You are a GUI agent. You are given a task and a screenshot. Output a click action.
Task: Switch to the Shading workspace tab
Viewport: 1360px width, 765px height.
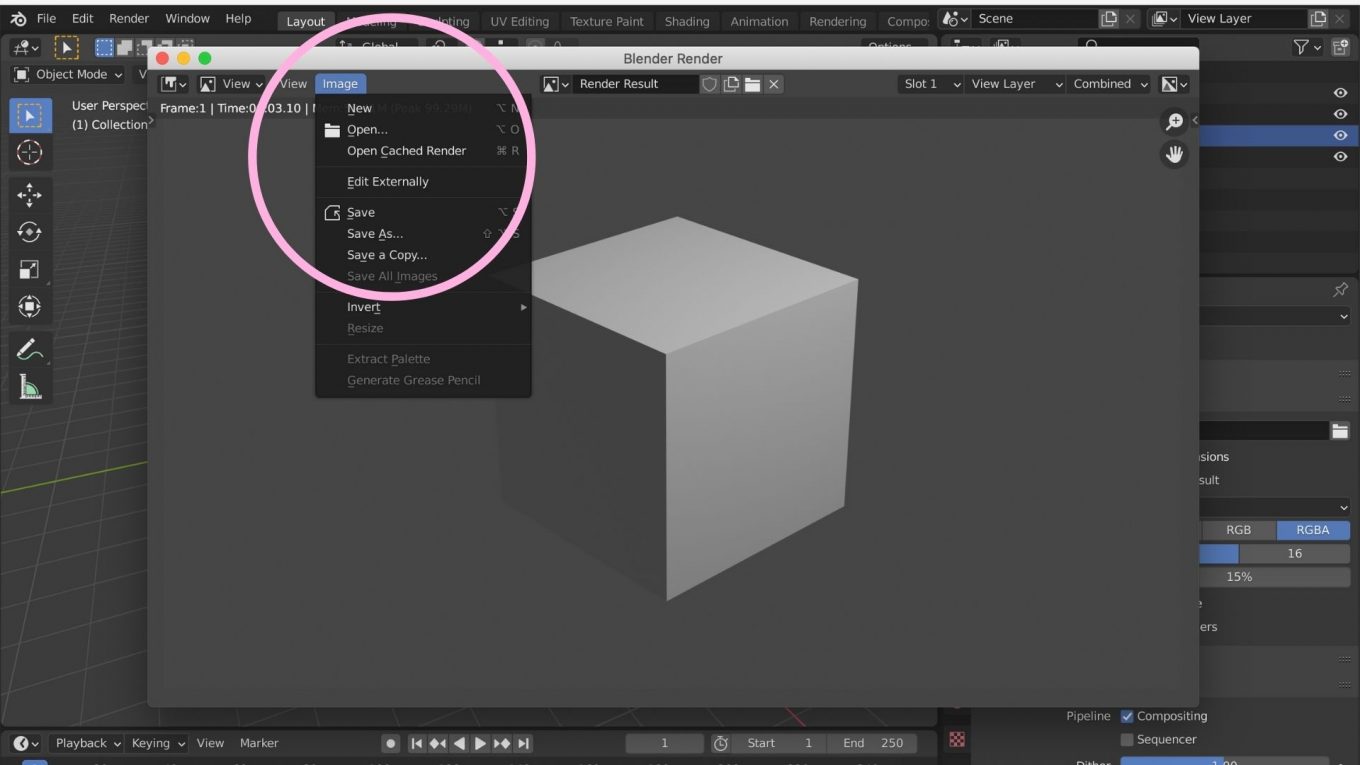coord(687,20)
